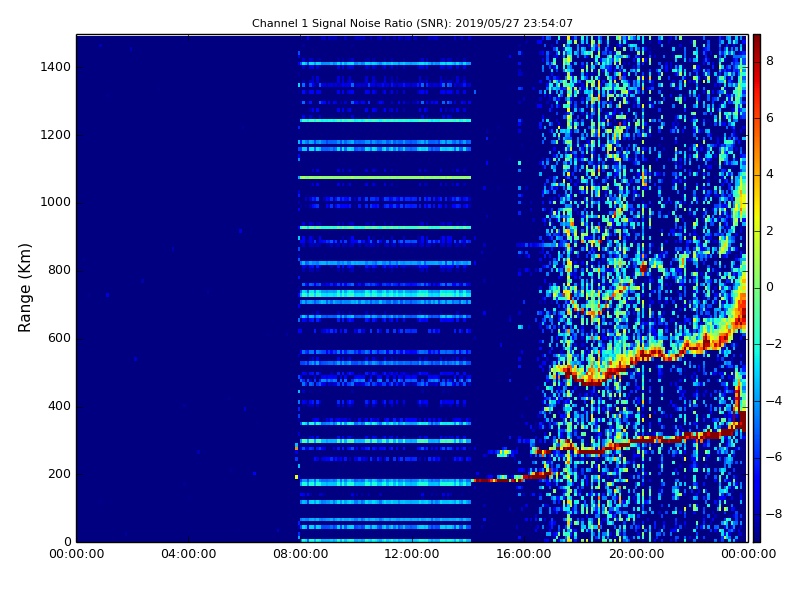Click the SNR colorbar gradient strip

click(x=757, y=288)
